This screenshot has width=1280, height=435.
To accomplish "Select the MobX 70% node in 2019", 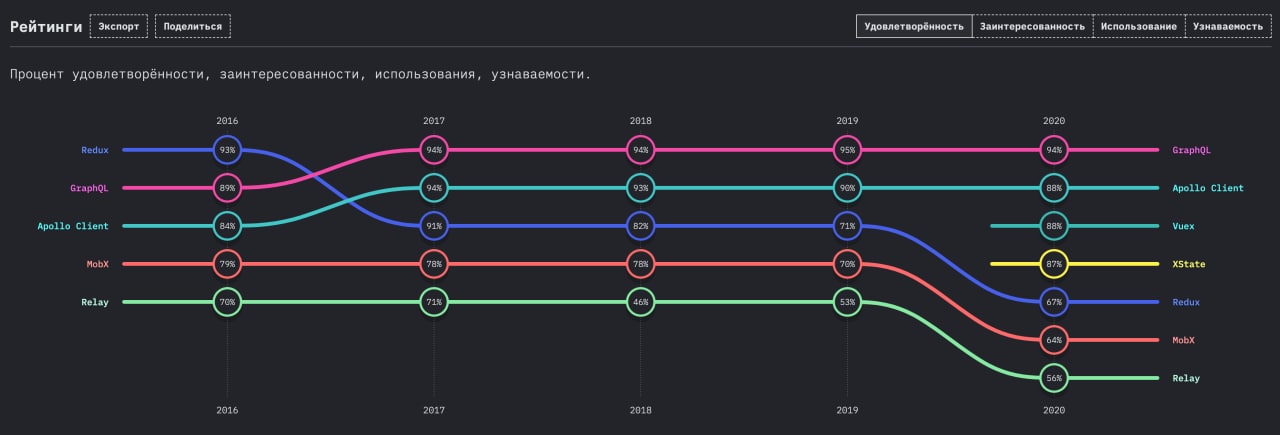I will pos(847,264).
